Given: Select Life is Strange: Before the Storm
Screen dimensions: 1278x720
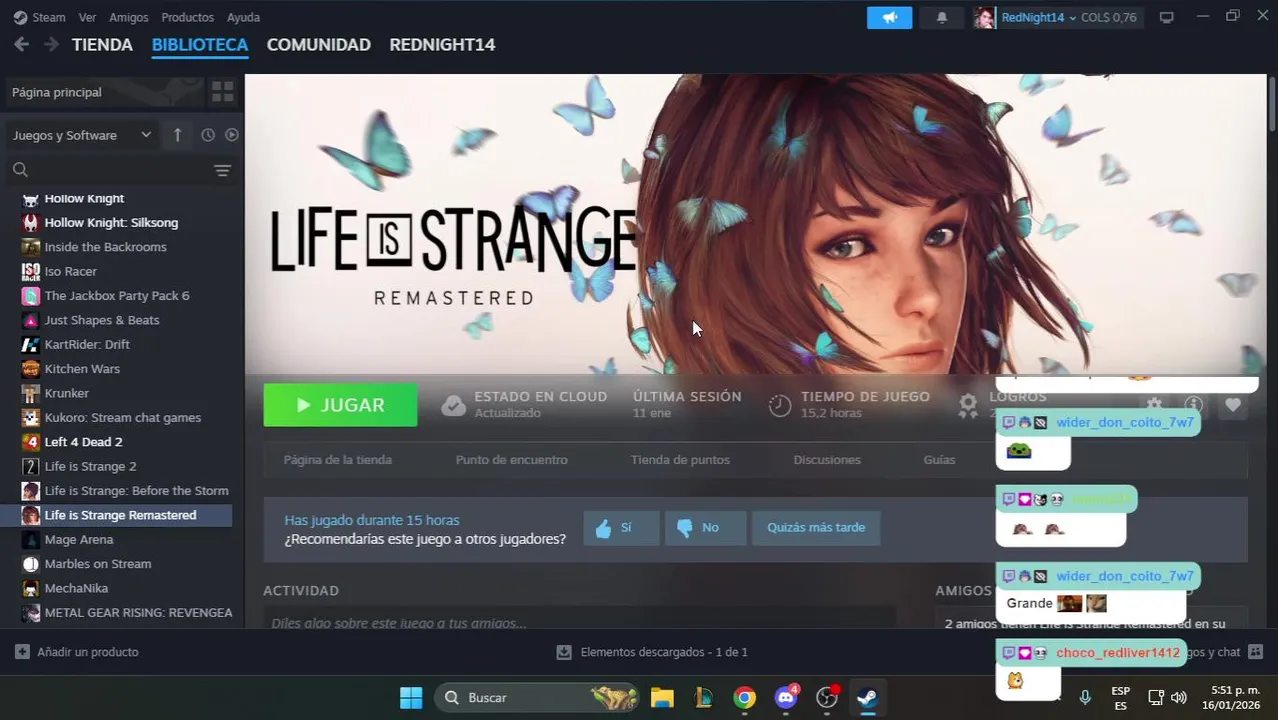Looking at the screenshot, I should pos(136,491).
